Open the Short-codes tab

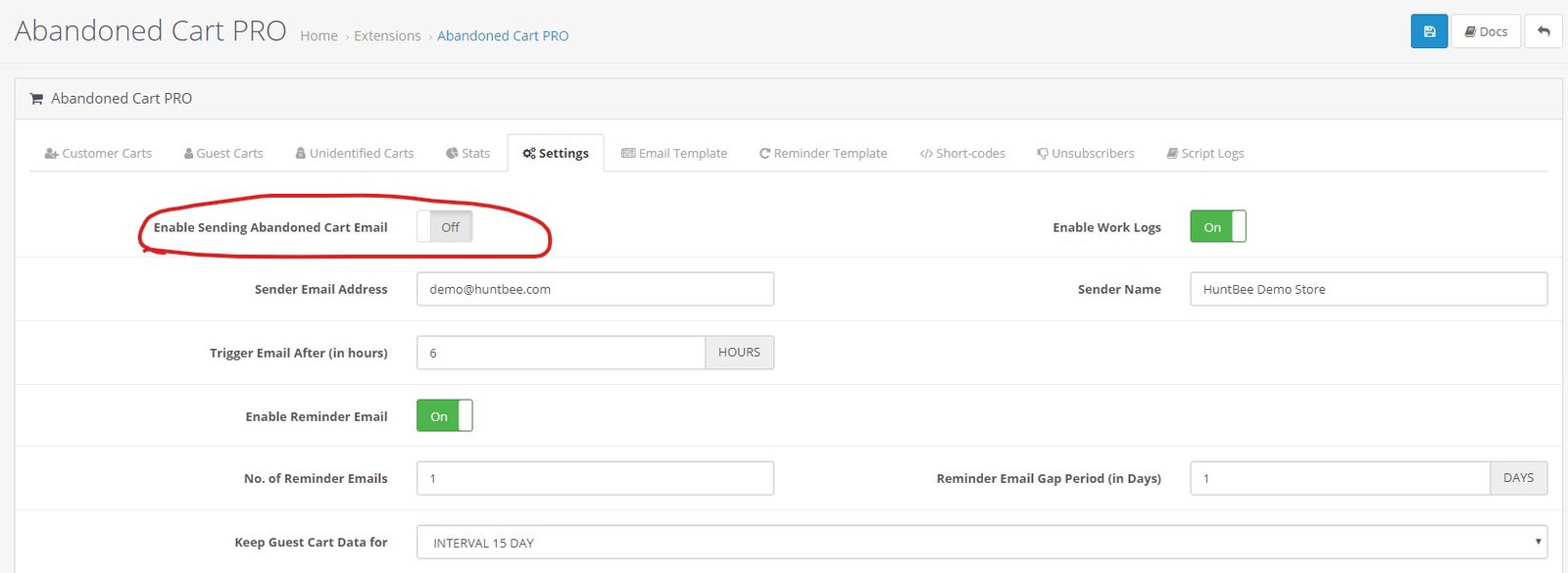point(962,153)
